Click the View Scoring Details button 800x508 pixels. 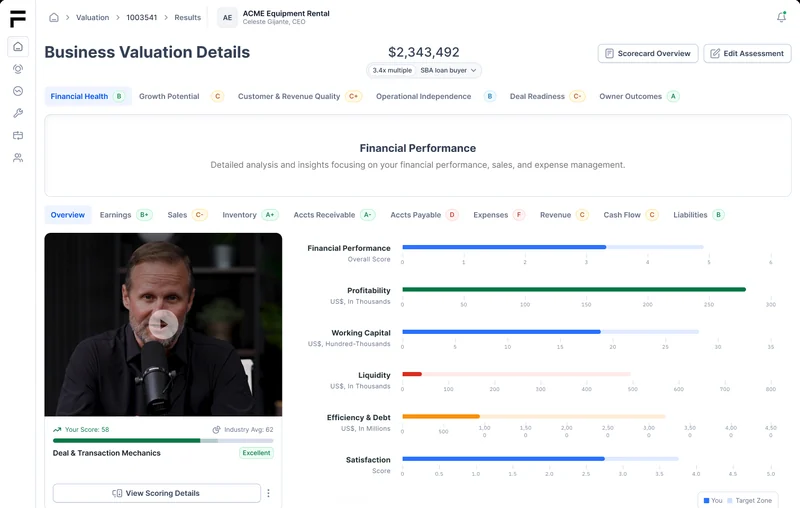tap(157, 493)
